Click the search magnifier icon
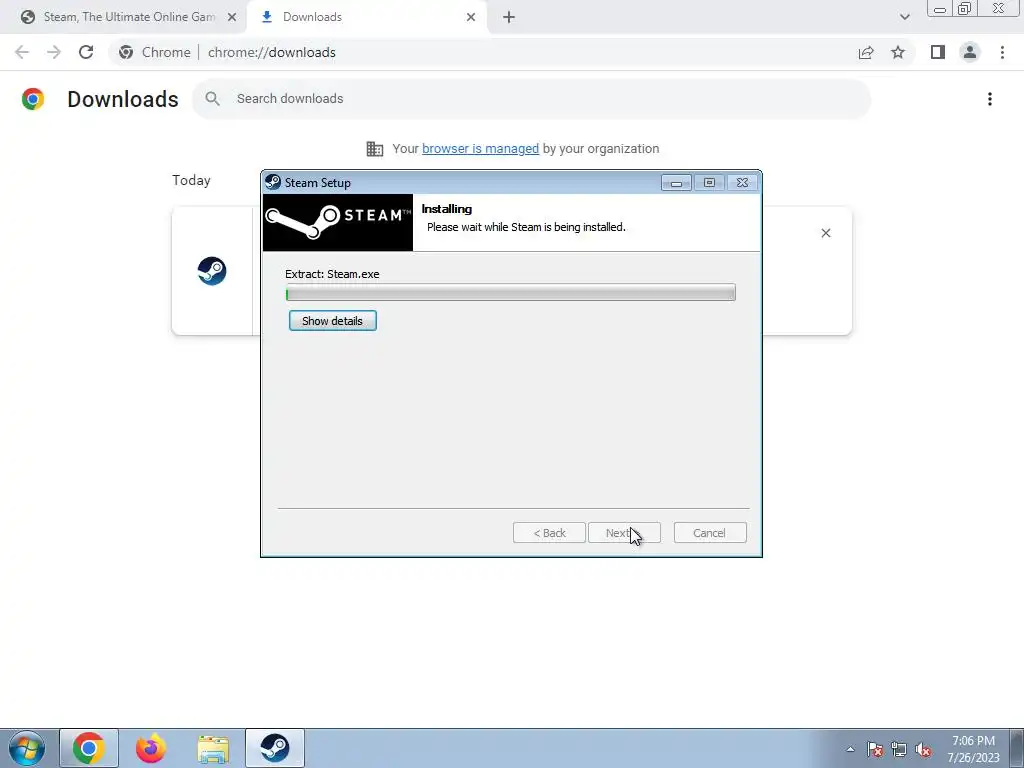This screenshot has height=768, width=1024. pos(212,99)
